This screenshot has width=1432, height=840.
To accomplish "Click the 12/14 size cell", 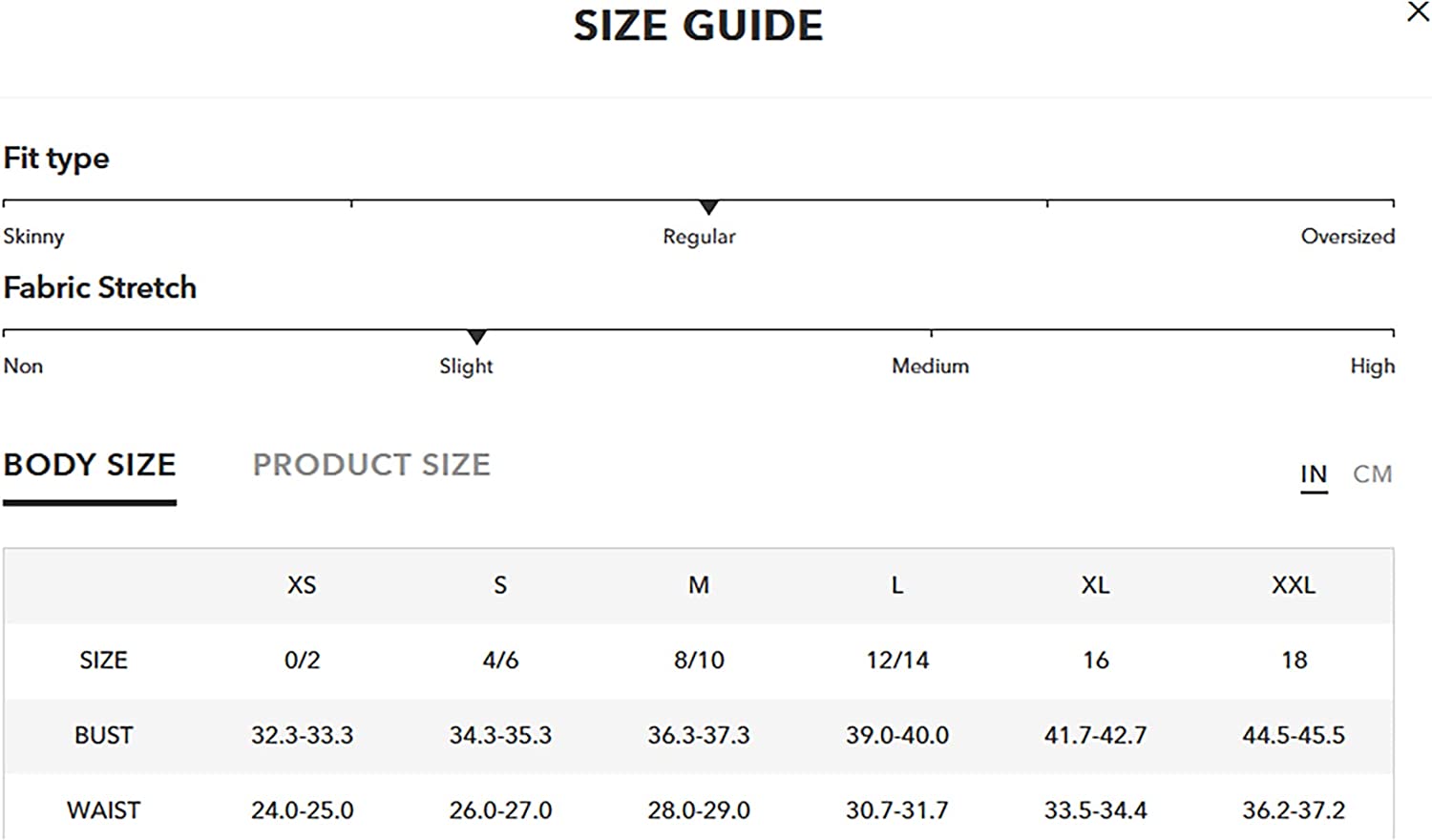I will tap(897, 661).
